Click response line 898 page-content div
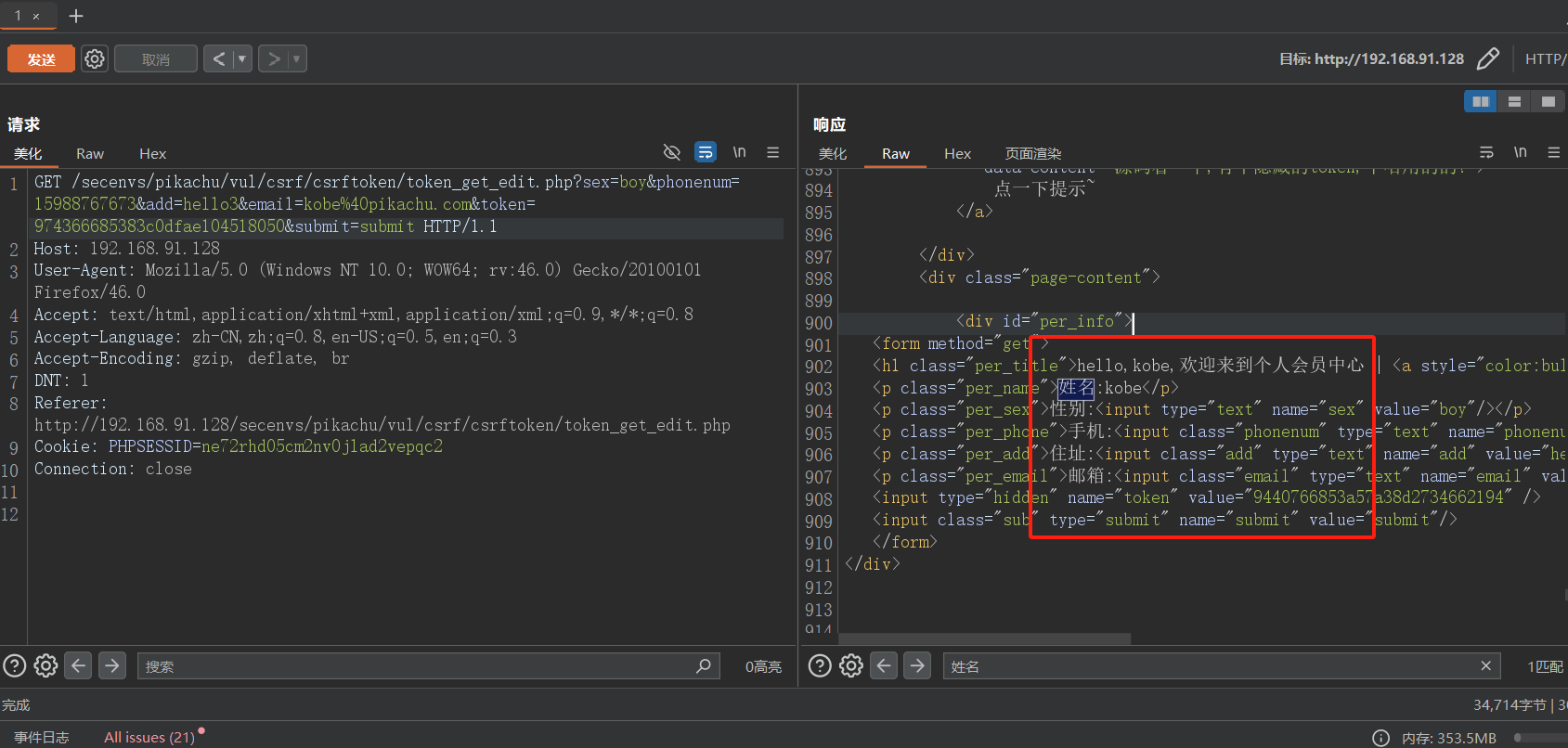Viewport: 1568px width, 748px height. 1039,277
